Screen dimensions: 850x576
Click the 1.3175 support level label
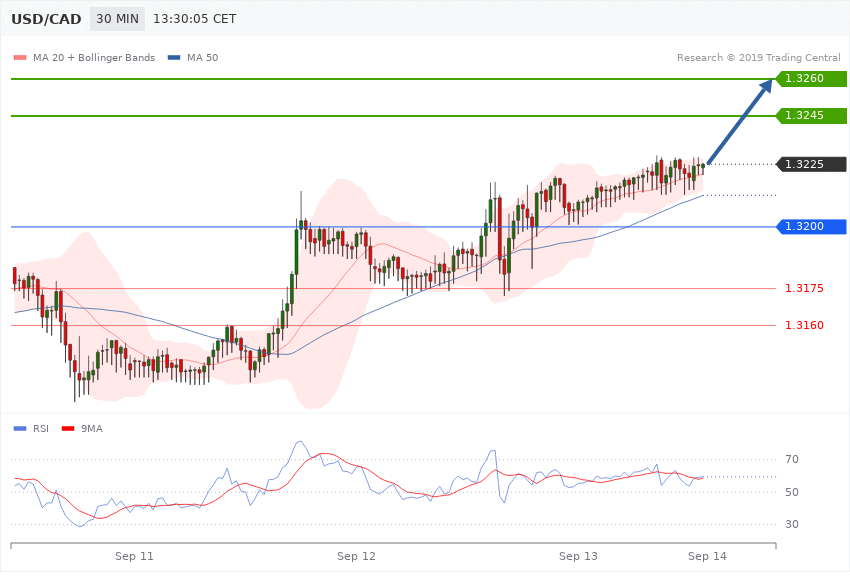click(804, 288)
